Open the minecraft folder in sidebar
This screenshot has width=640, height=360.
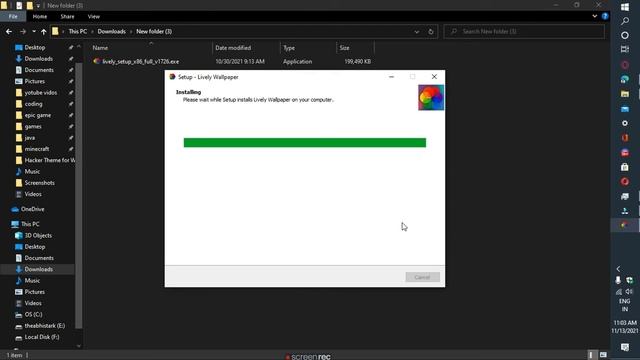(36, 149)
